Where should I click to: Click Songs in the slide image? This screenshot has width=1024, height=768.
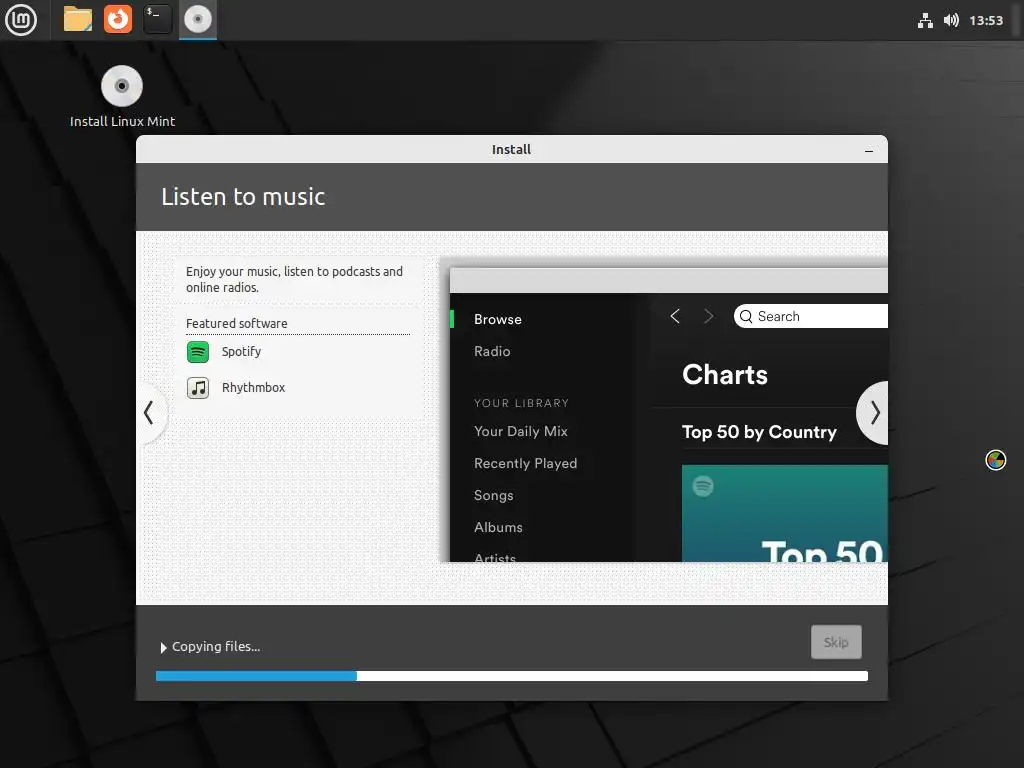tap(493, 495)
